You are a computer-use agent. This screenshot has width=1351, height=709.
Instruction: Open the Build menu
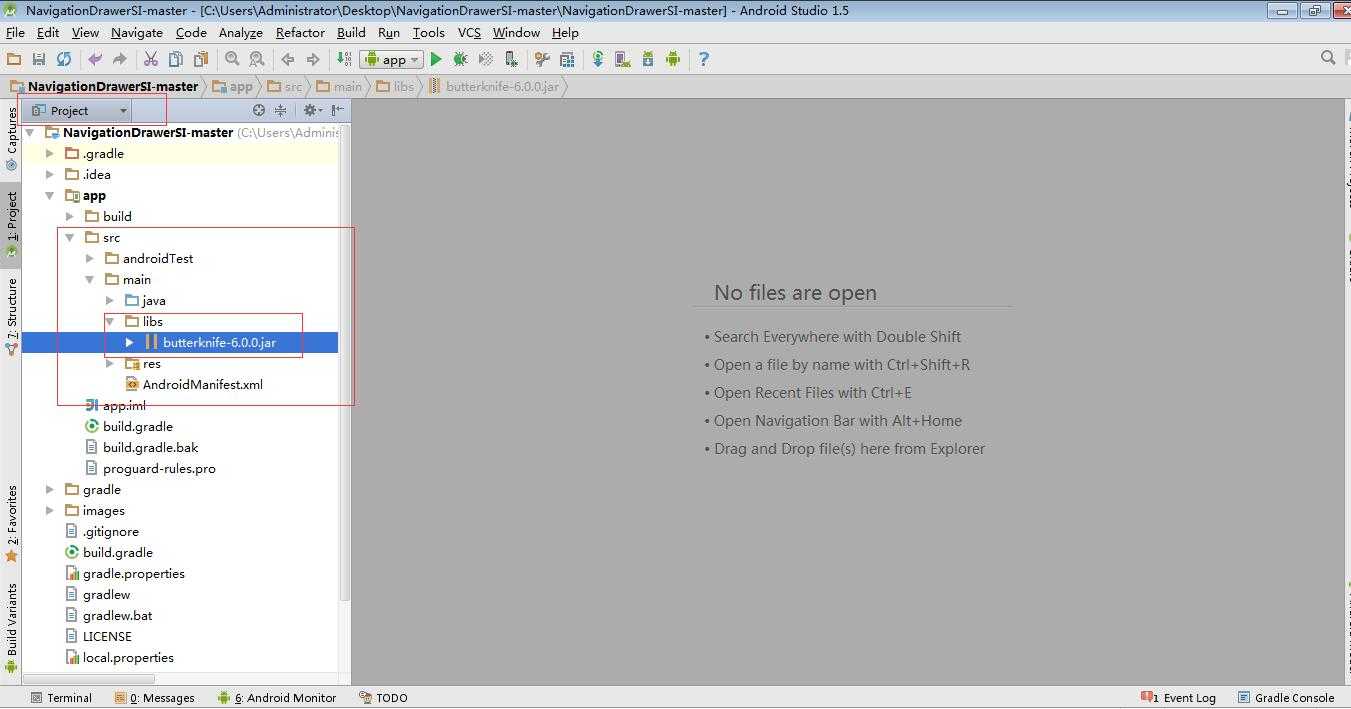pos(351,32)
